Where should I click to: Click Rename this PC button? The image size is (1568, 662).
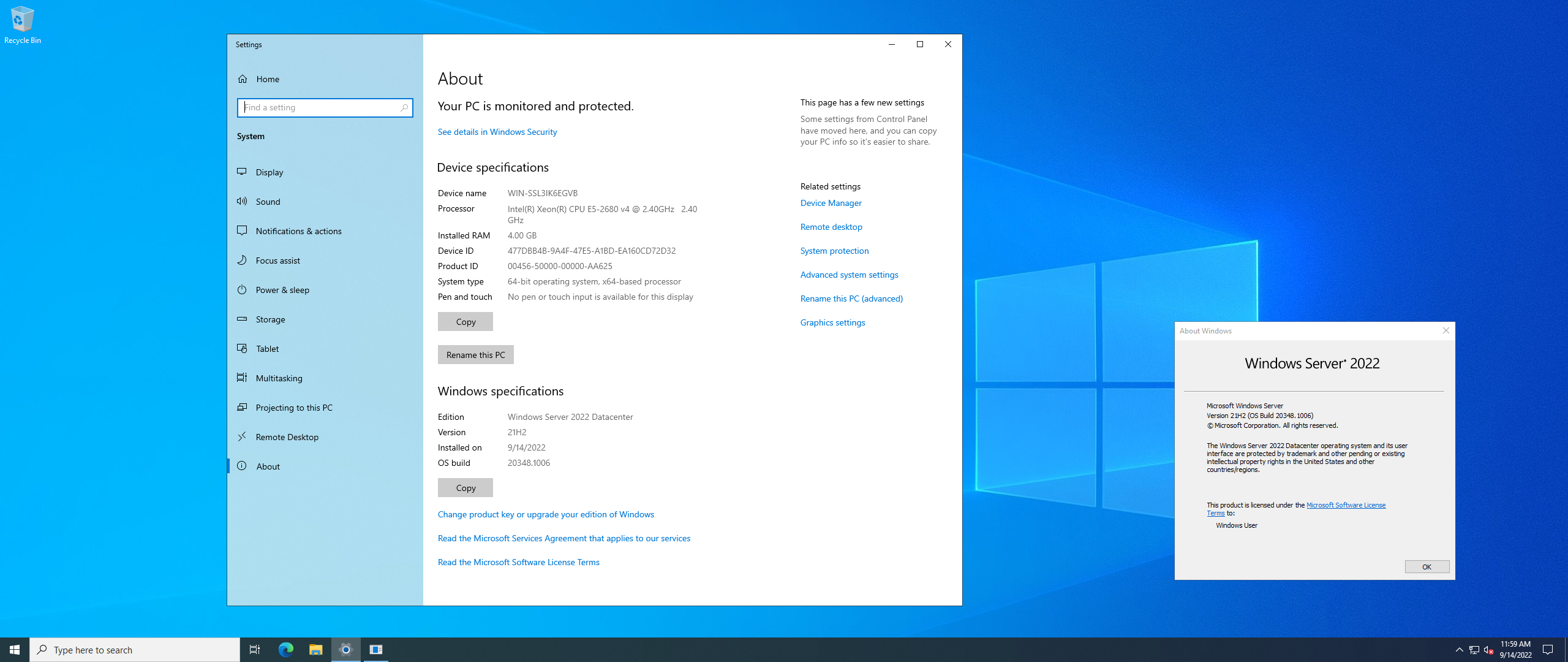click(475, 355)
